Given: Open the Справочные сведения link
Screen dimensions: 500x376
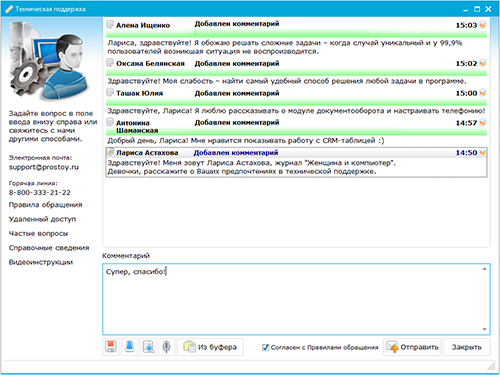Looking at the screenshot, I should coord(49,248).
